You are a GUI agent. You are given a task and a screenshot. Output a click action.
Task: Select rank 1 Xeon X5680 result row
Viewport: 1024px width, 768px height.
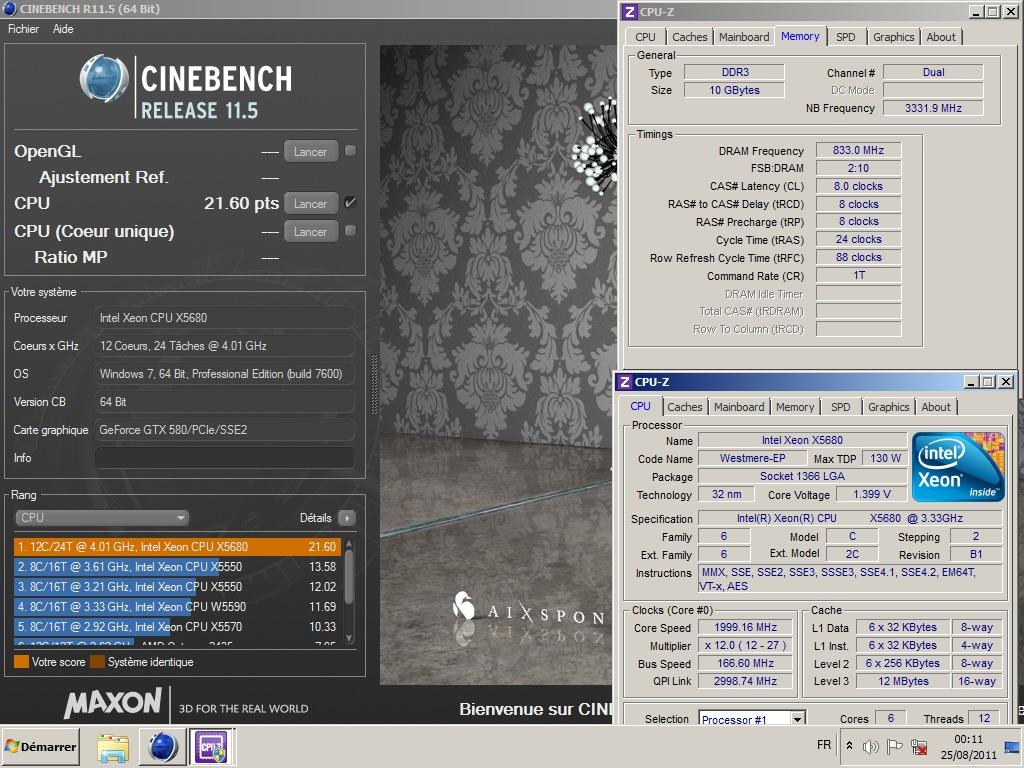tap(177, 547)
